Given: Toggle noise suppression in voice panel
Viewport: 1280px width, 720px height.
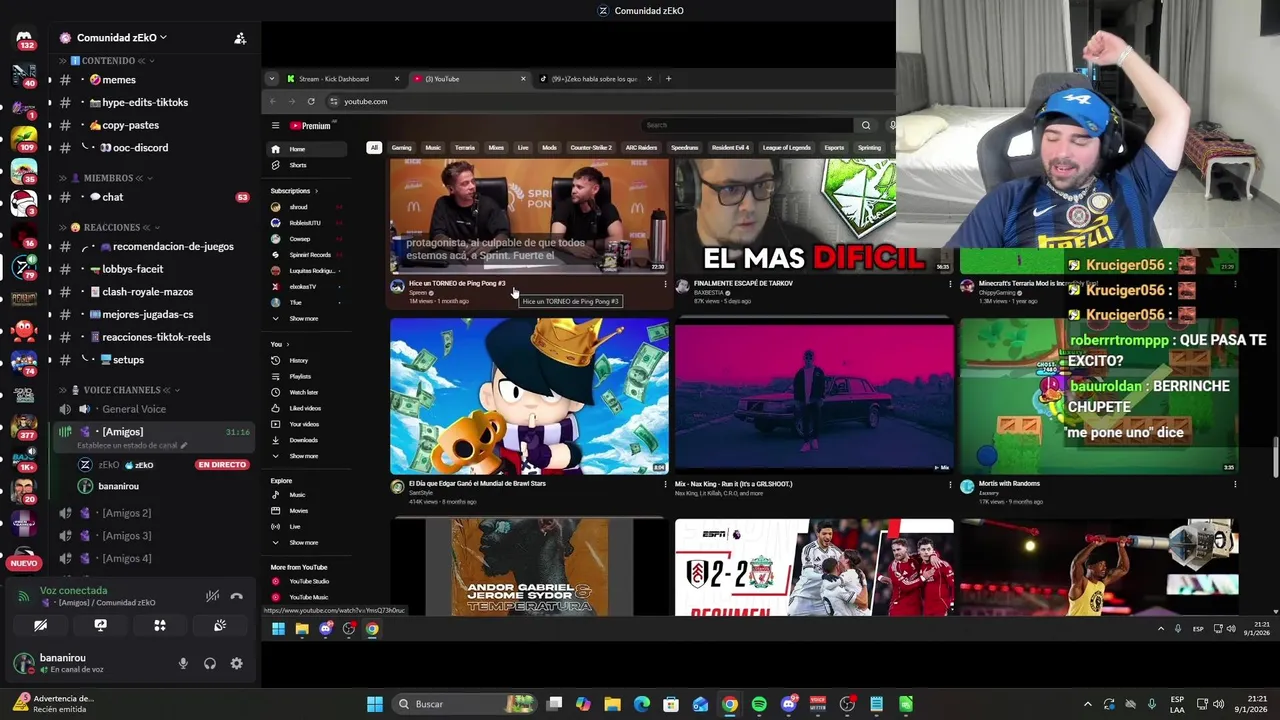Looking at the screenshot, I should 212,596.
